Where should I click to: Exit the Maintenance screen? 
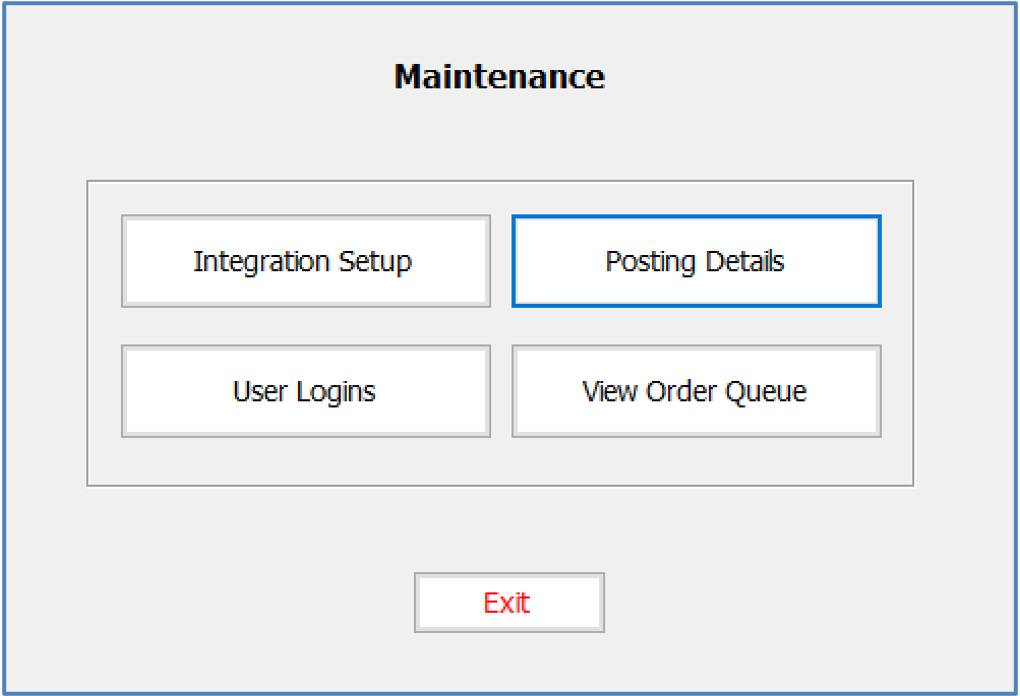509,602
